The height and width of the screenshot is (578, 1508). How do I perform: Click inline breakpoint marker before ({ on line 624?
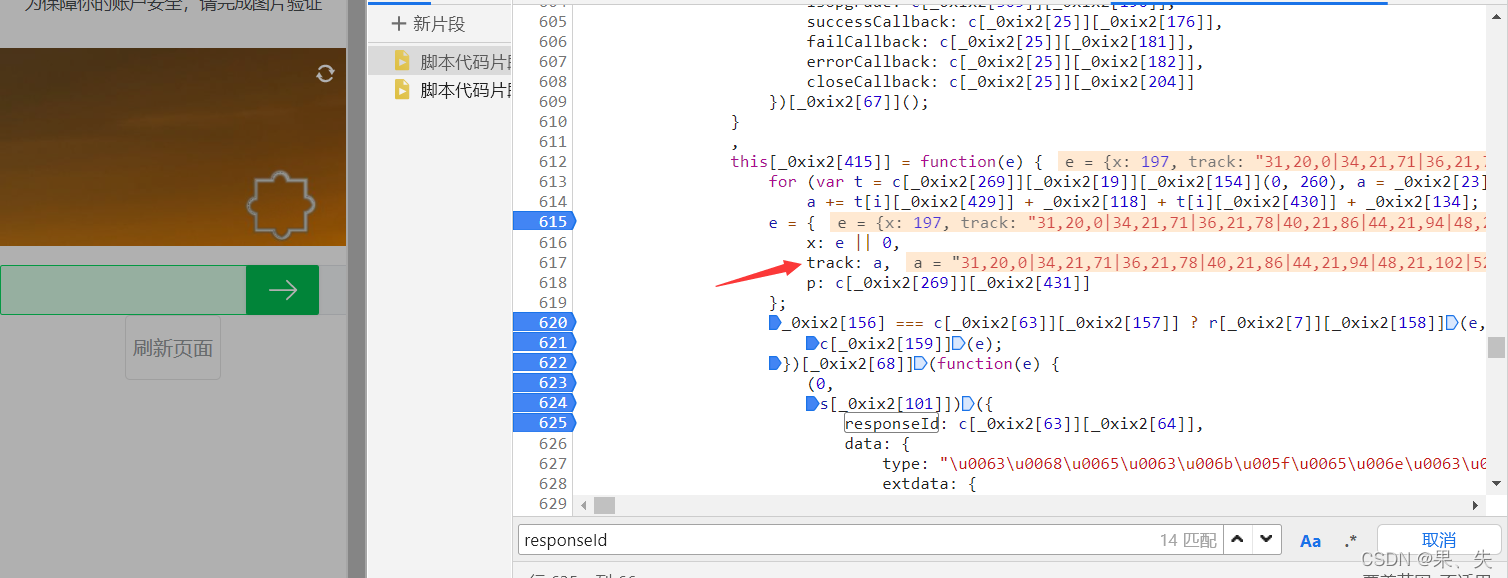pyautogui.click(x=968, y=404)
